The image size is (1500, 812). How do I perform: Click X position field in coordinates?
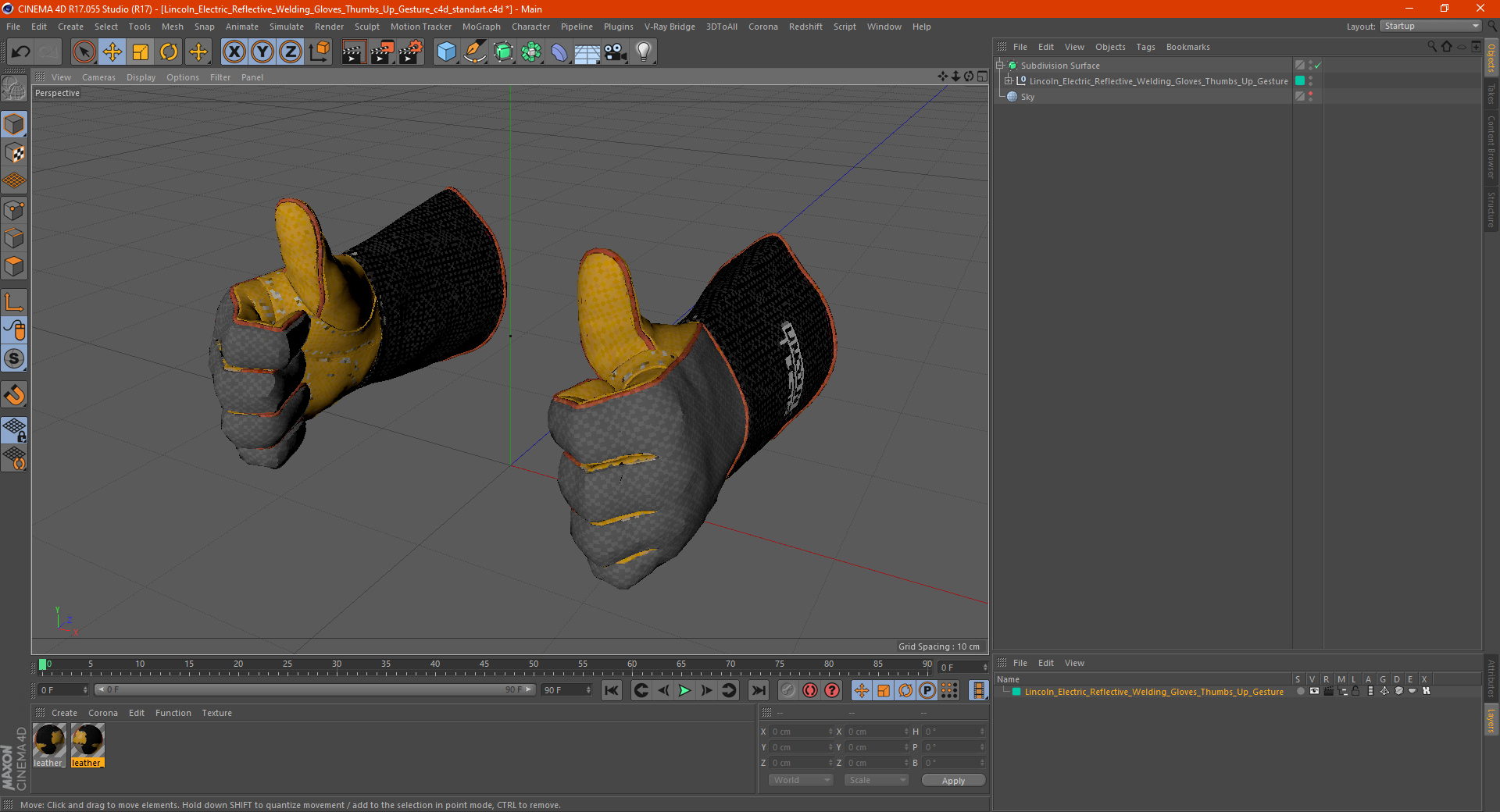pyautogui.click(x=802, y=732)
